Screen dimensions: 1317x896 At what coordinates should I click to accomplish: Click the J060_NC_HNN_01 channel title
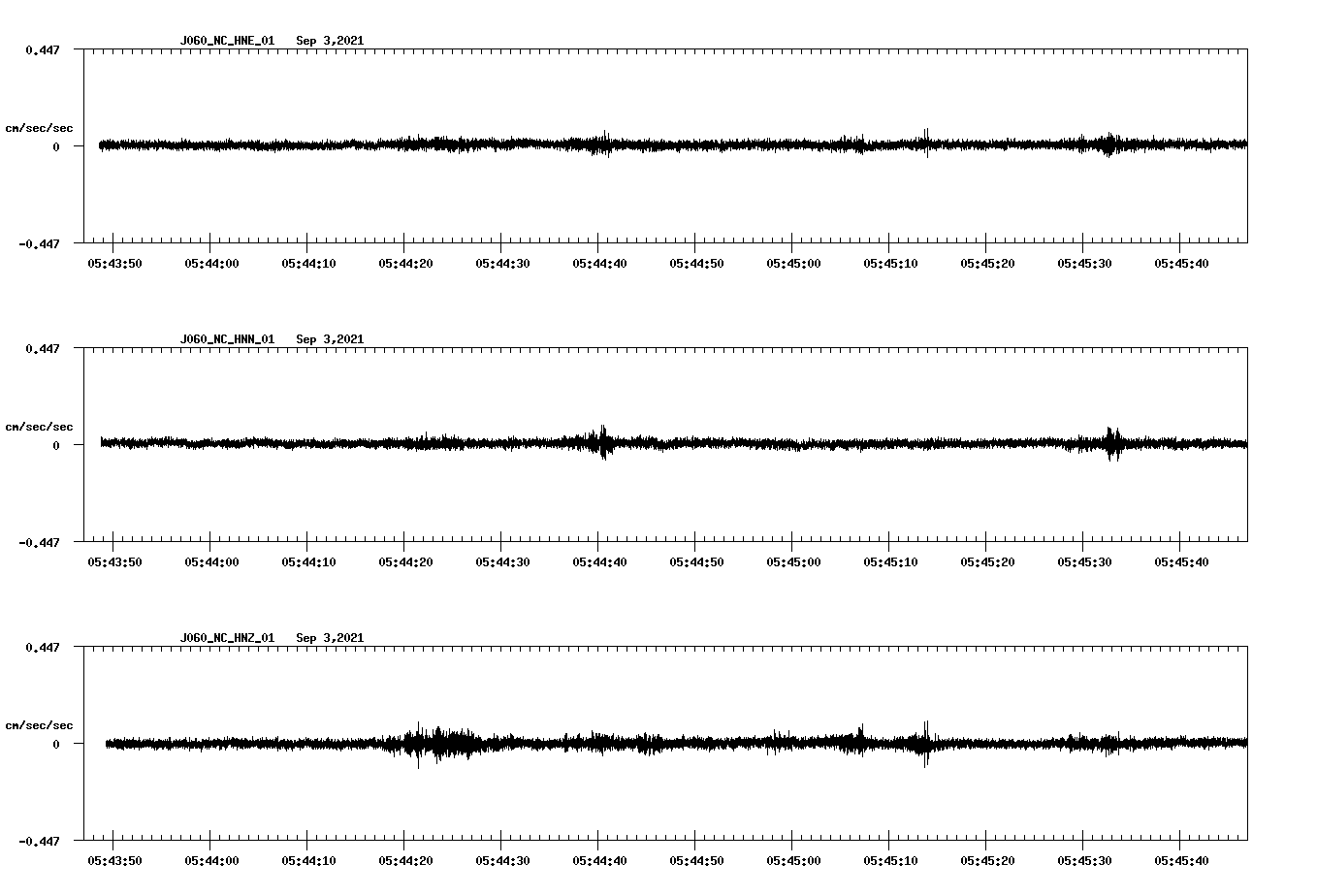click(227, 339)
